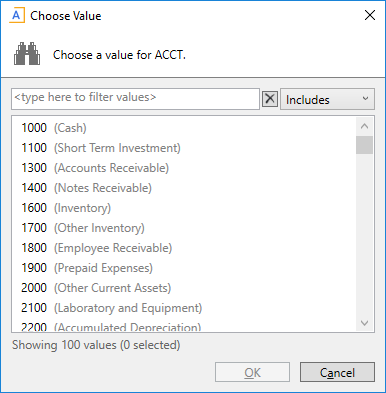Clear the filter with the X icon
This screenshot has height=393, width=386.
tap(270, 99)
